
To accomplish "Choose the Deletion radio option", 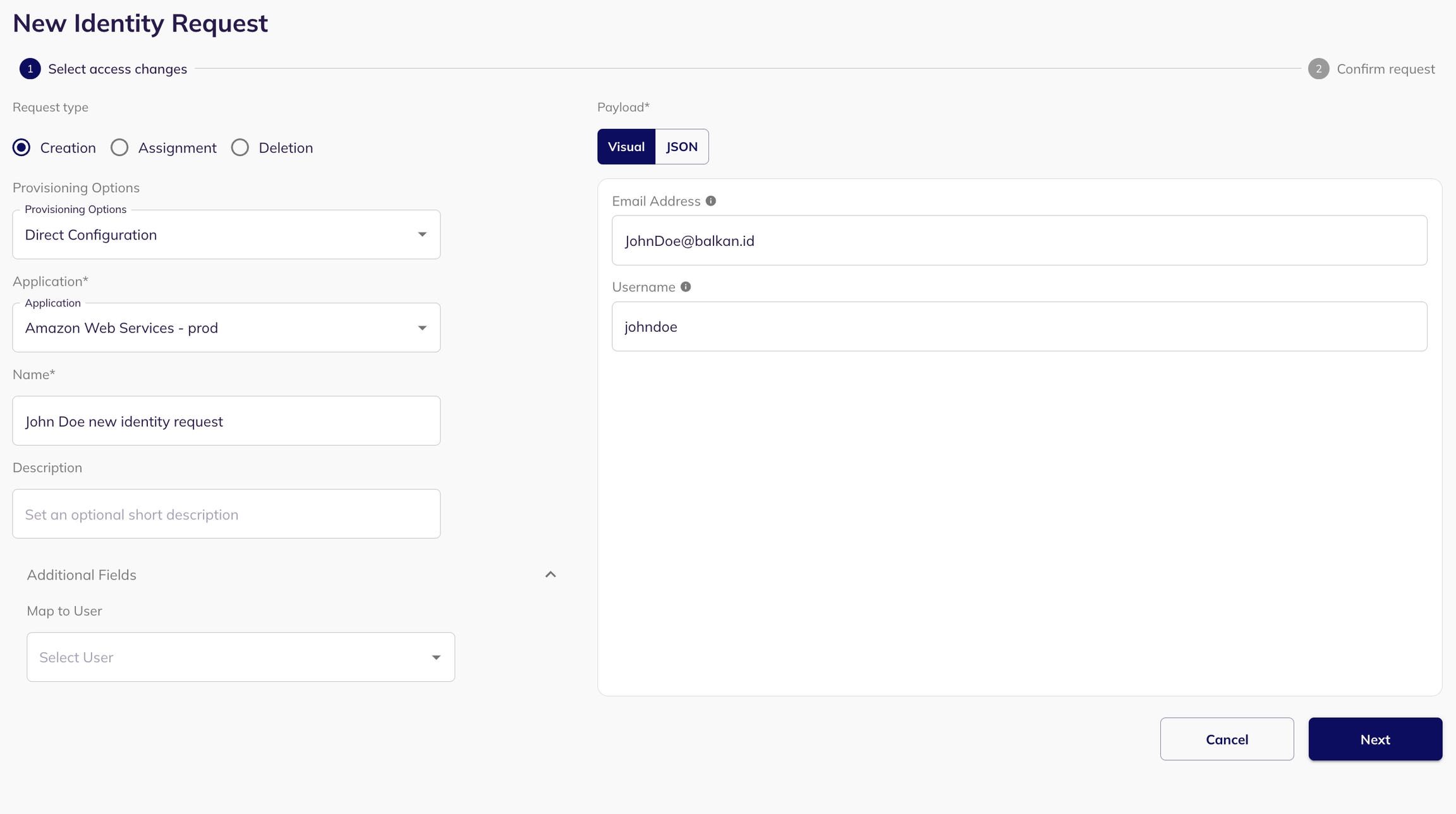I will pyautogui.click(x=240, y=147).
